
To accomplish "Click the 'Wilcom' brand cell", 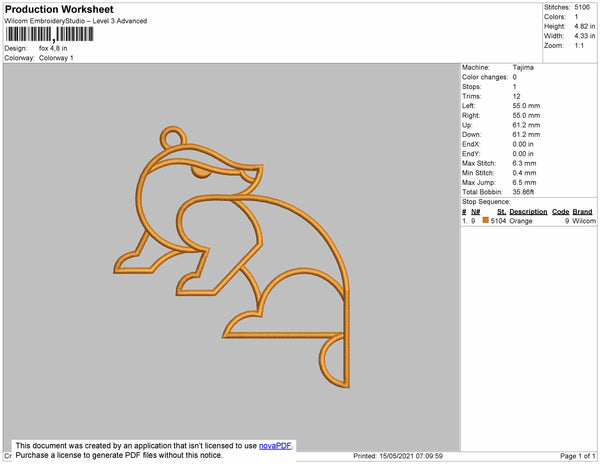I will tap(584, 221).
